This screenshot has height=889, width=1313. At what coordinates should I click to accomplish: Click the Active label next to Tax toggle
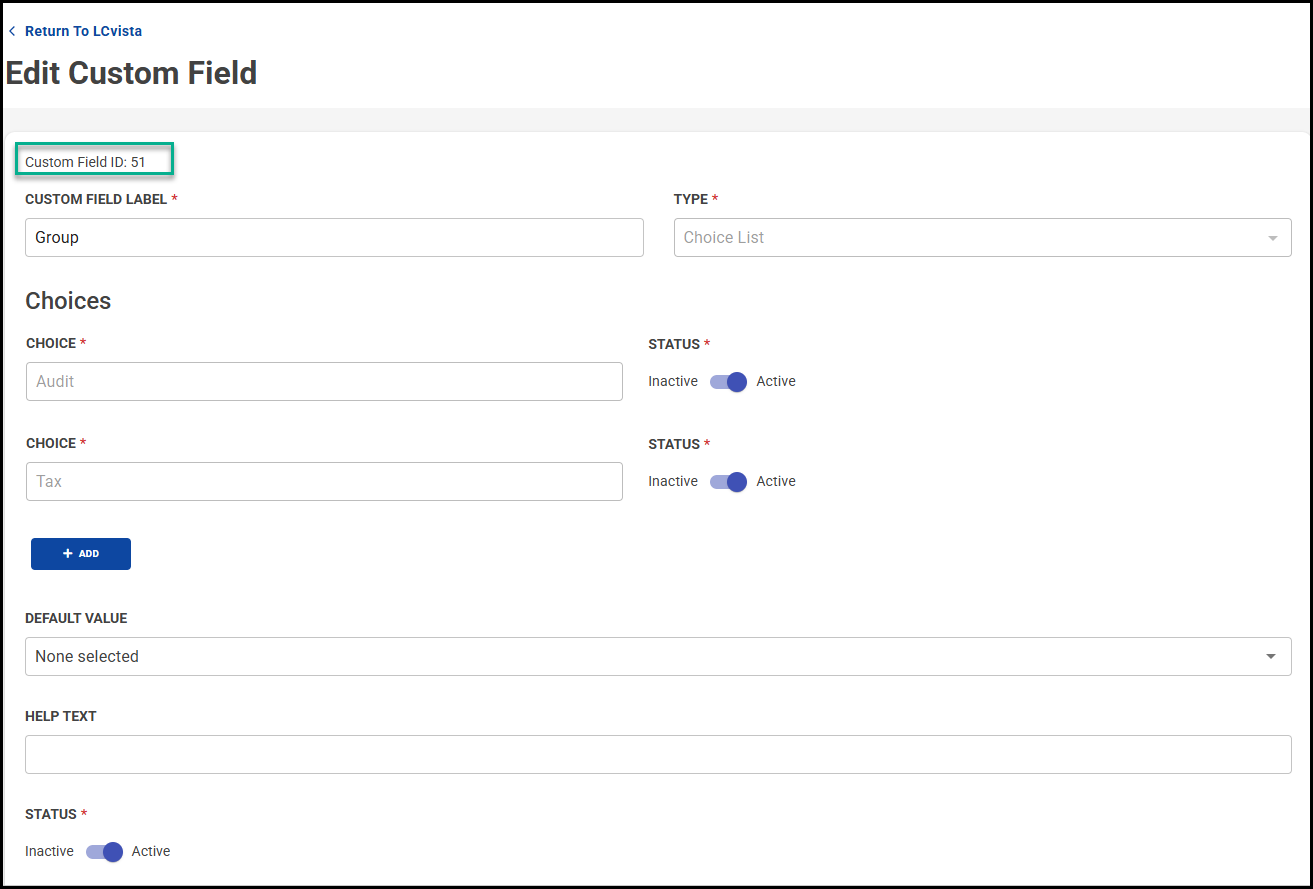click(x=776, y=482)
